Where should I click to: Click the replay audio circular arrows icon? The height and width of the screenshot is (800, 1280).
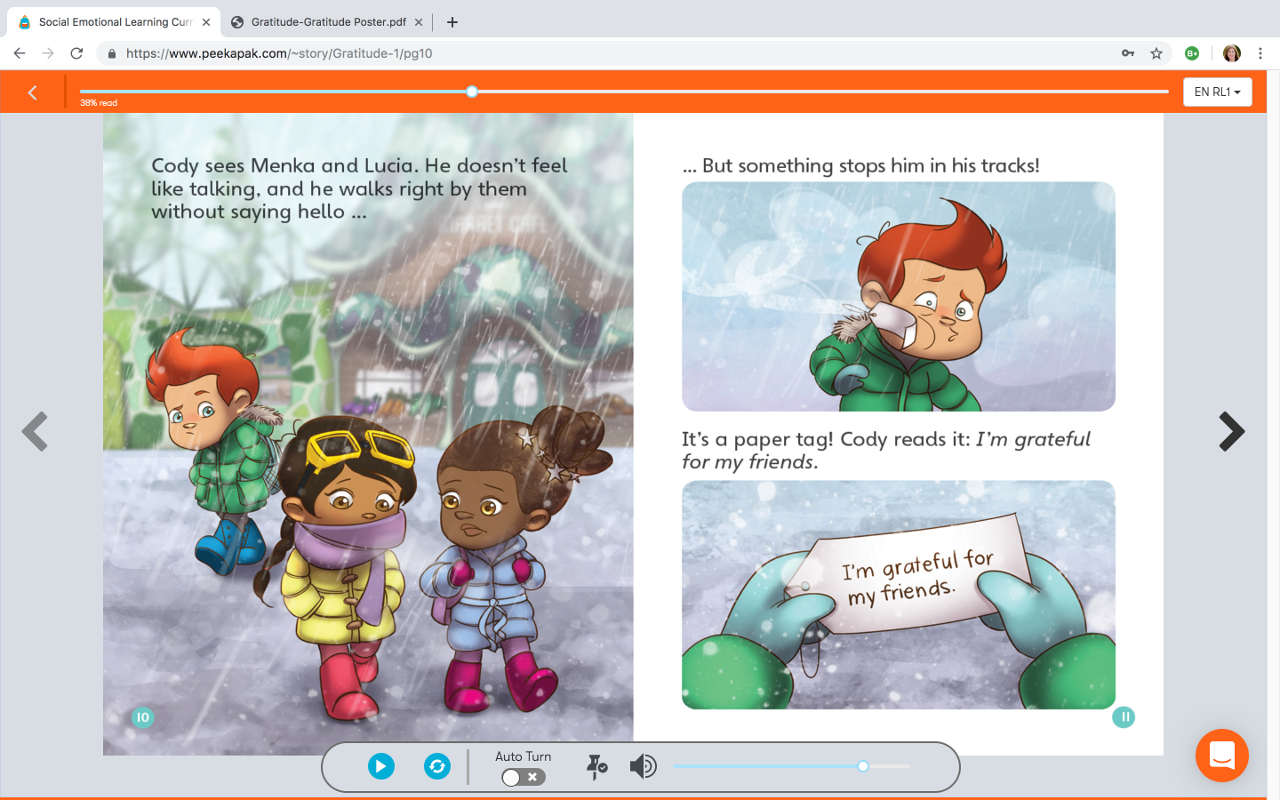[437, 767]
